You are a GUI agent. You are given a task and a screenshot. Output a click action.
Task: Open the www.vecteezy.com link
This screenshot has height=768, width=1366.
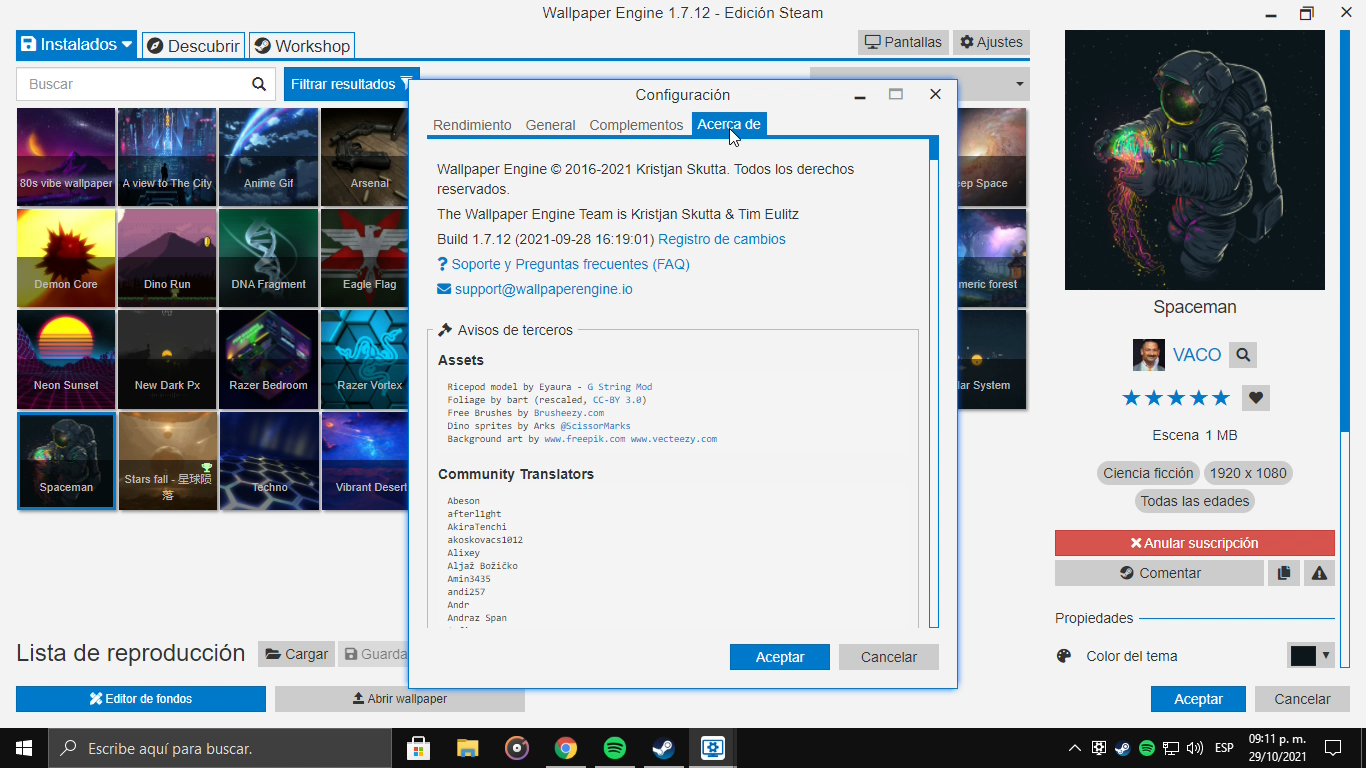tap(673, 439)
